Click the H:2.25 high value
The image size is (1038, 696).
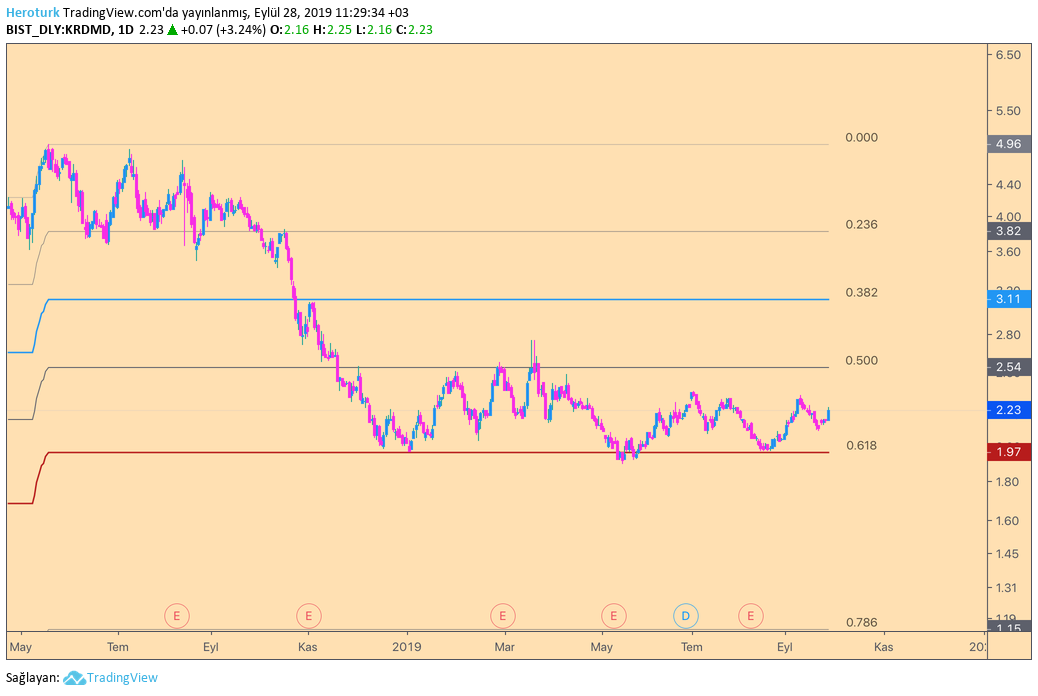(332, 30)
